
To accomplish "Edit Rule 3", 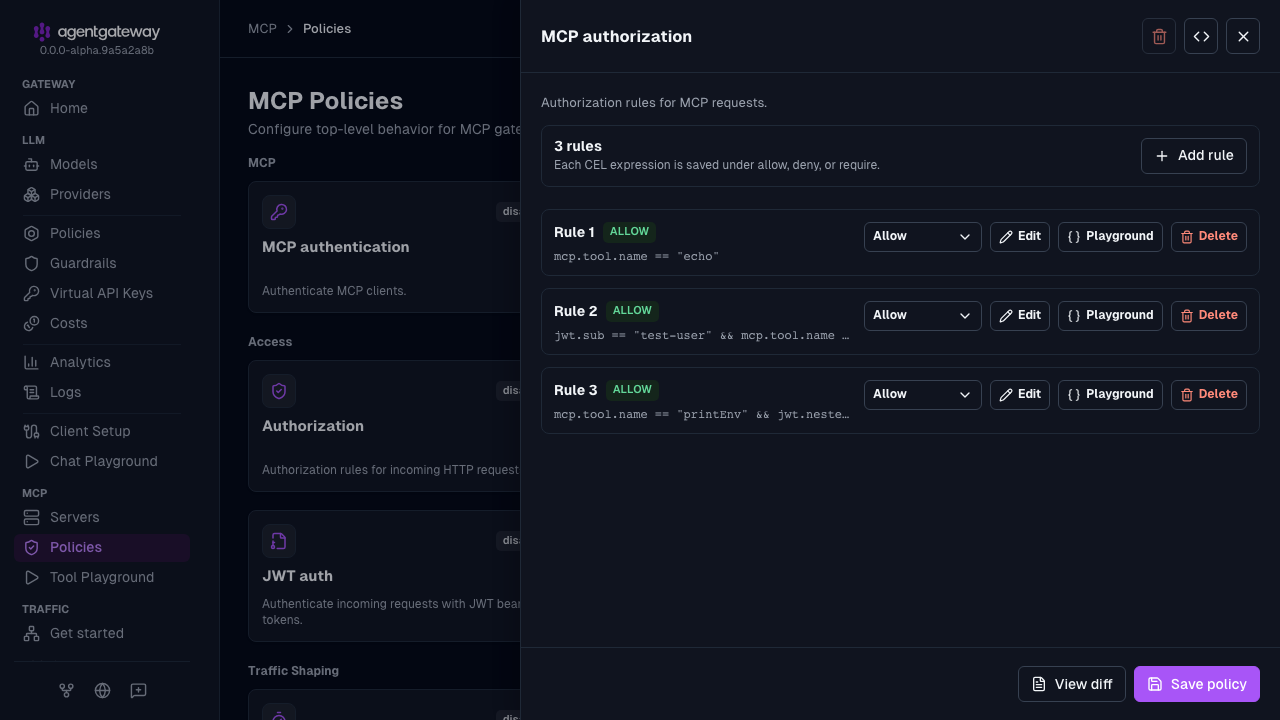I will 1020,394.
